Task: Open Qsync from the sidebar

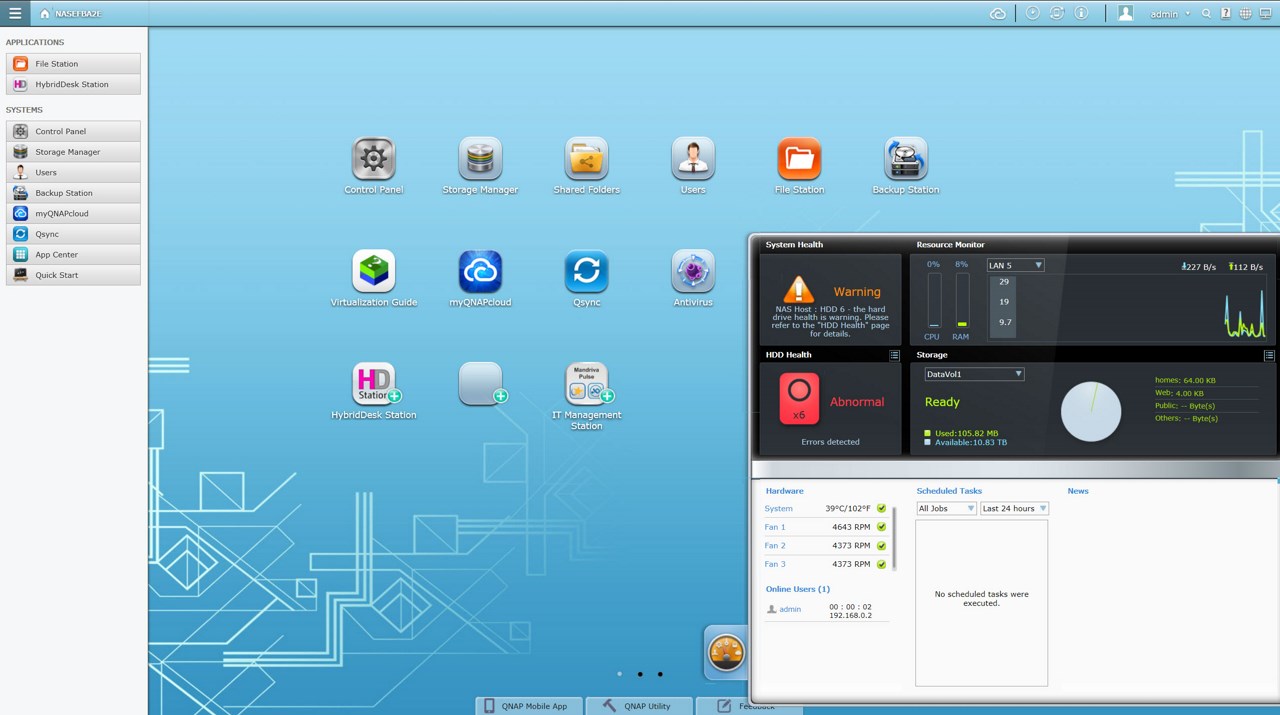Action: tap(73, 234)
